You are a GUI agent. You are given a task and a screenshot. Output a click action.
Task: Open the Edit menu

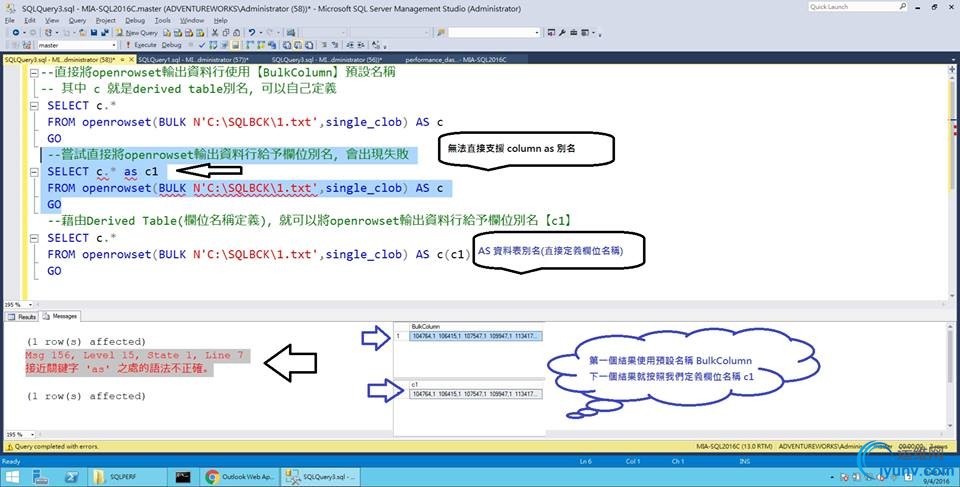(29, 20)
